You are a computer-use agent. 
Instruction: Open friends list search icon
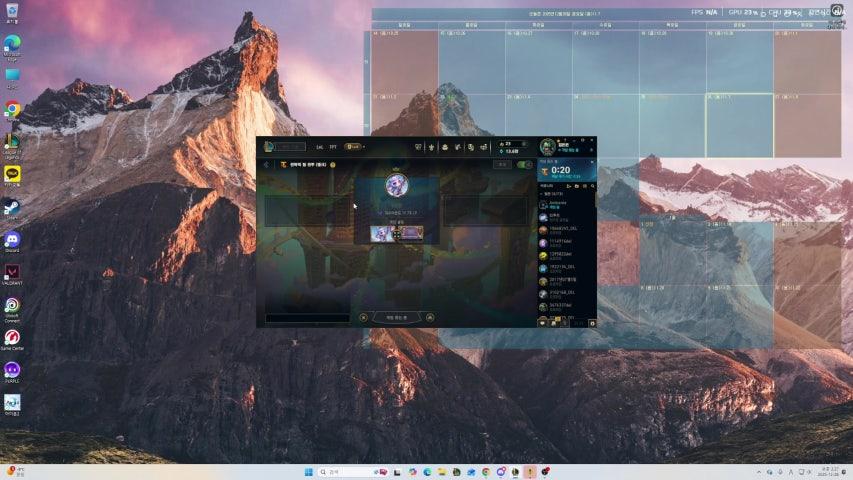(592, 186)
